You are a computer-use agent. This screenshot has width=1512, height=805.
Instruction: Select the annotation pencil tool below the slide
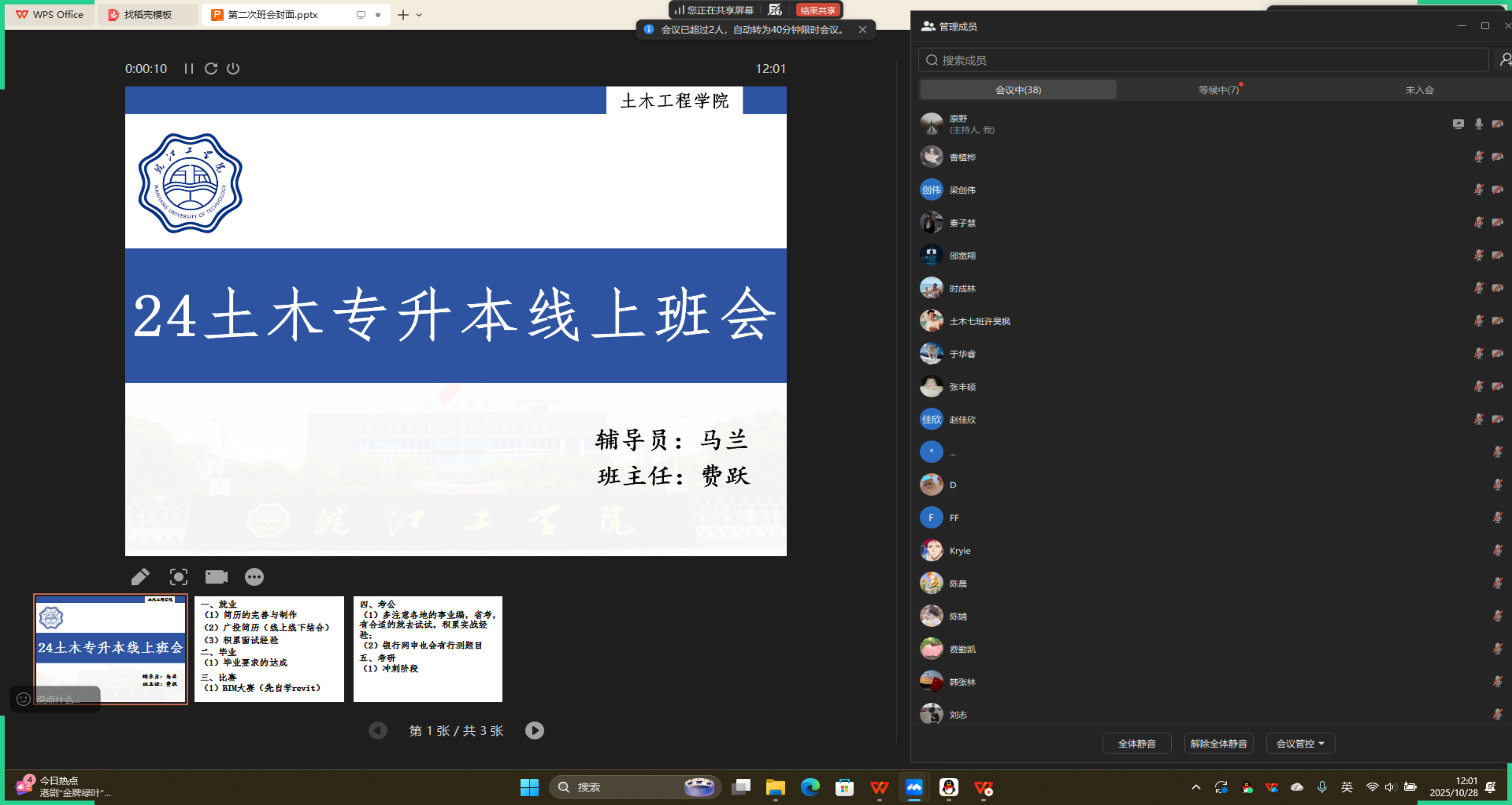pos(140,577)
